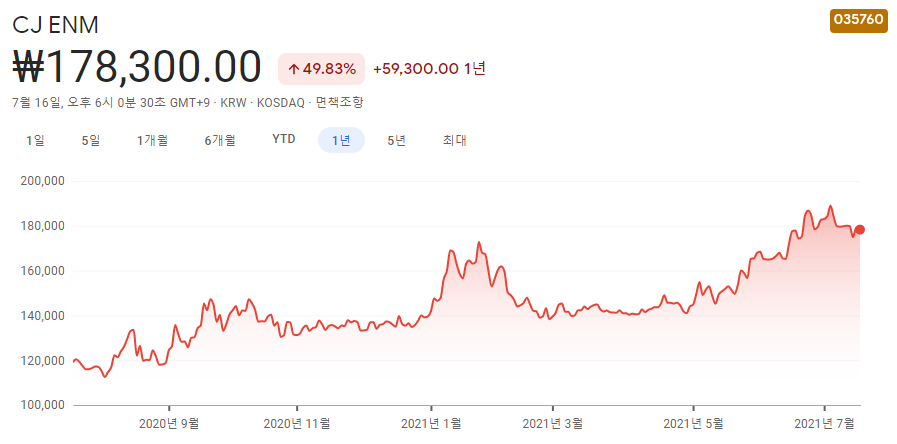
Task: Click the 49.83% change badge
Action: [322, 69]
